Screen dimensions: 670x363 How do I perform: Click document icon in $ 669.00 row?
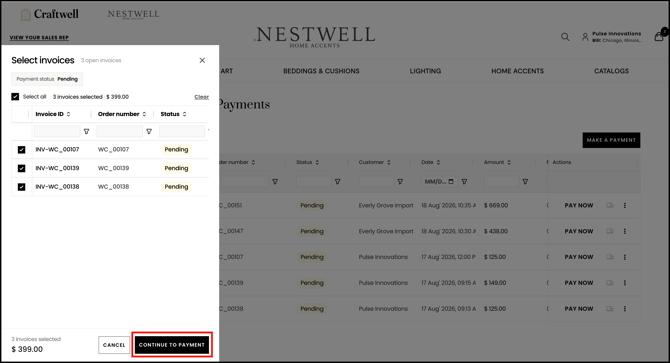[x=610, y=205]
